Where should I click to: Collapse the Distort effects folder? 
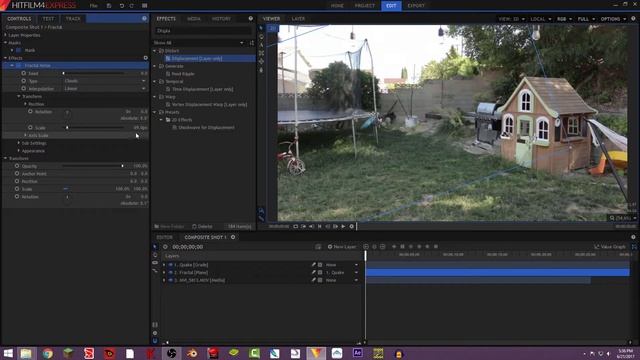[155, 51]
